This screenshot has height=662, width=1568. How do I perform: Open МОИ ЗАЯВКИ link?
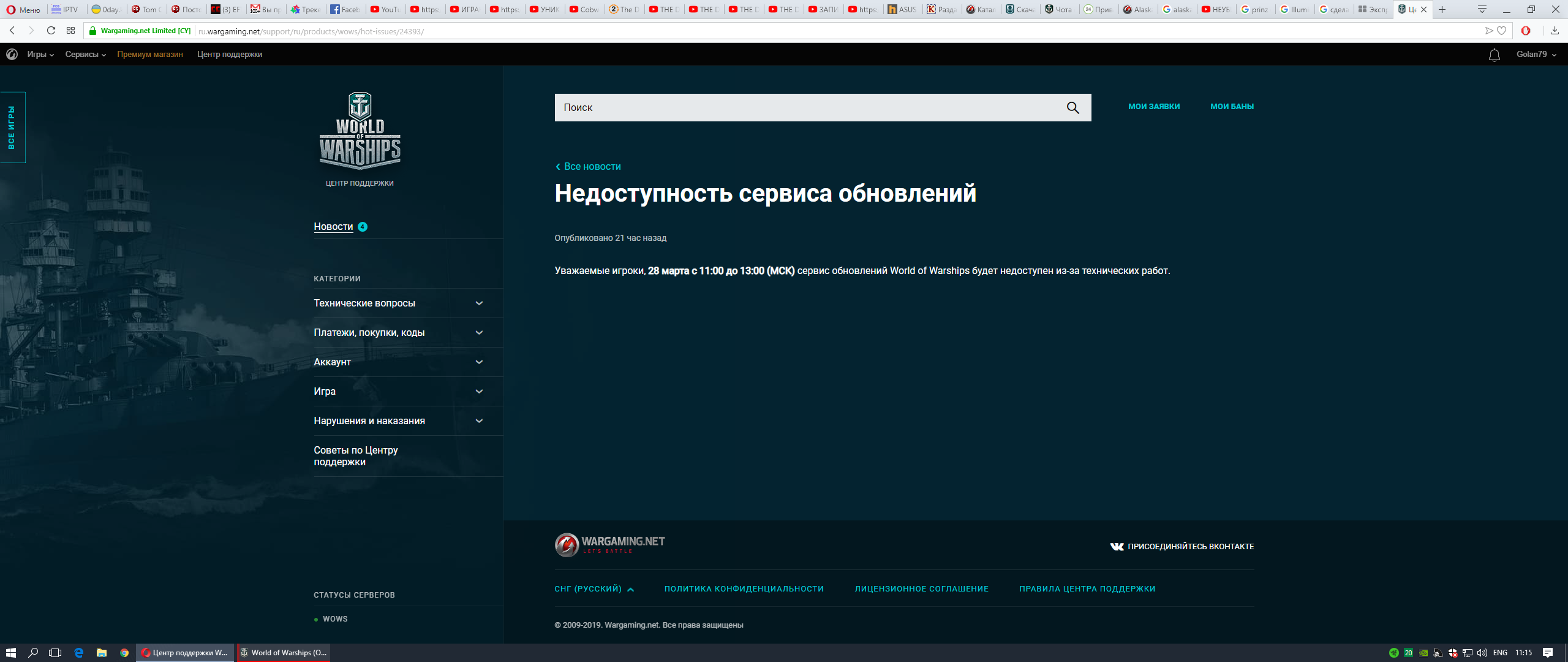pyautogui.click(x=1154, y=107)
